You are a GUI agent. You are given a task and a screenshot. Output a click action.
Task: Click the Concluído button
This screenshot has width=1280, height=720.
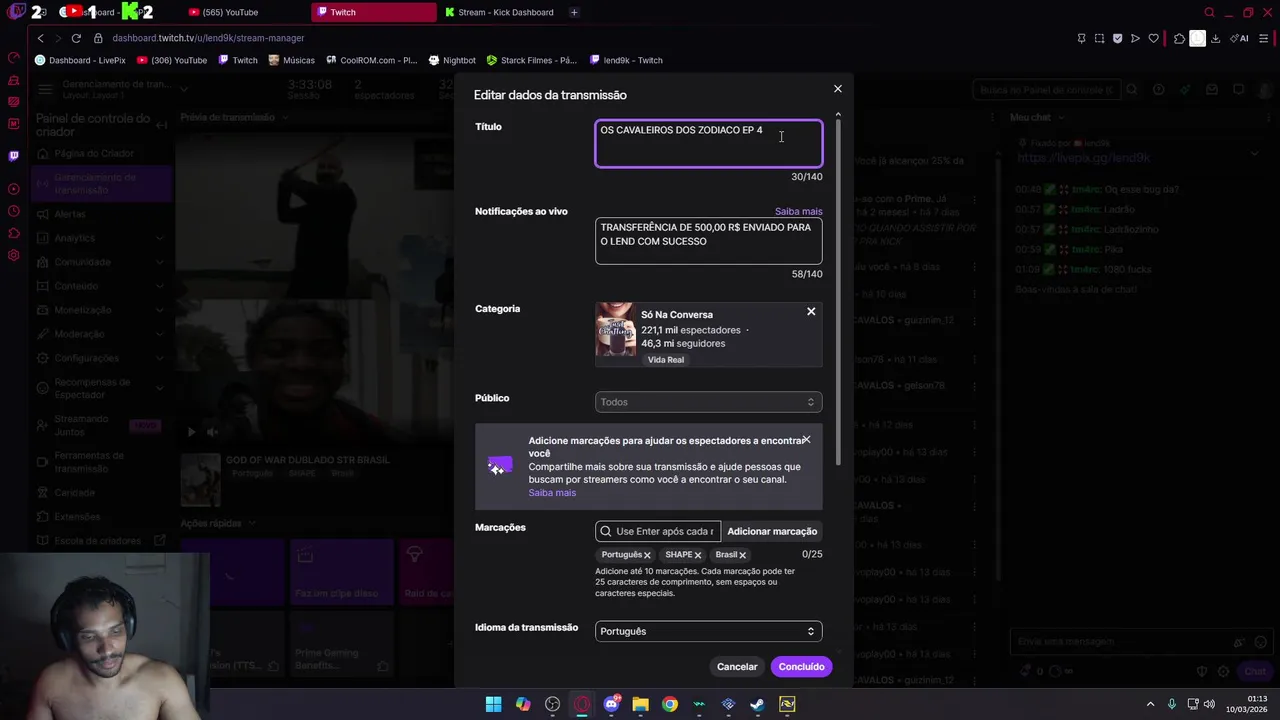pyautogui.click(x=801, y=667)
